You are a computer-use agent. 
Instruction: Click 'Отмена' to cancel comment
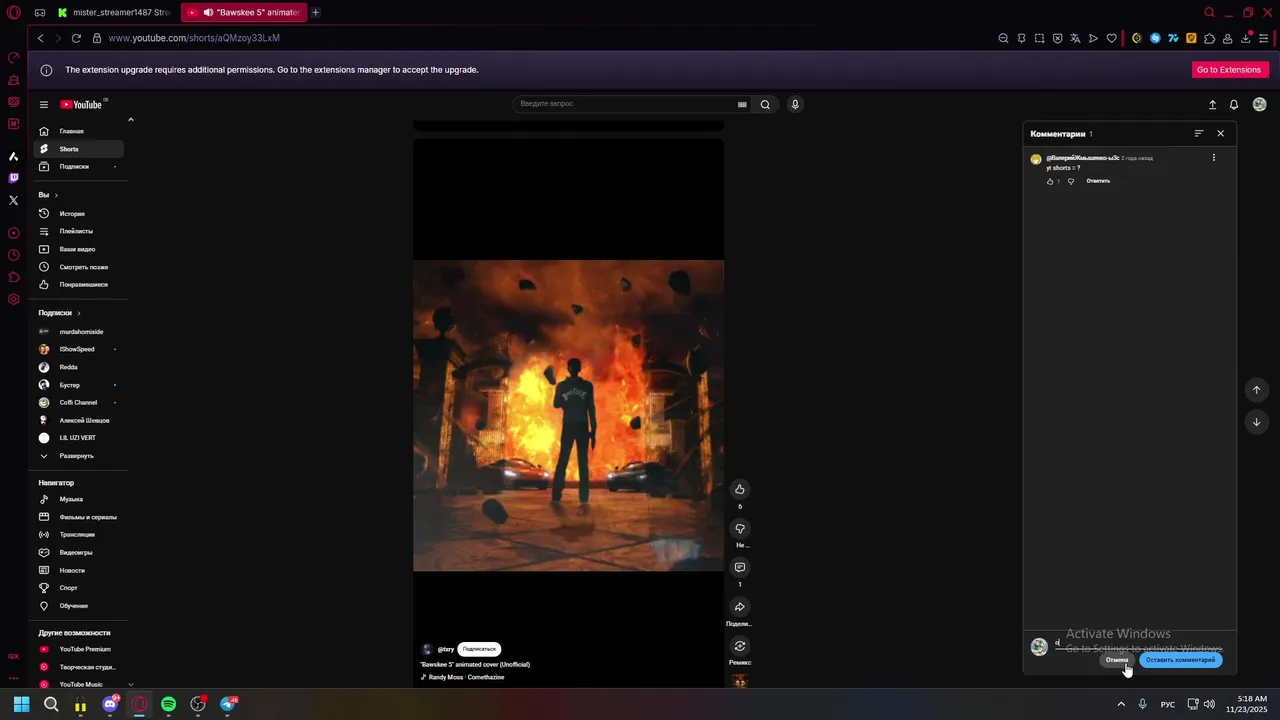pos(1117,660)
